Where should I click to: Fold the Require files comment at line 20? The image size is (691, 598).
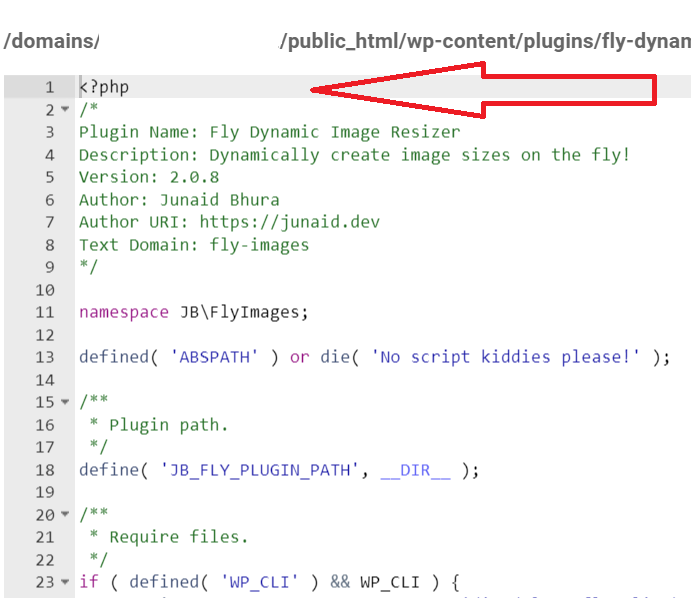click(65, 514)
